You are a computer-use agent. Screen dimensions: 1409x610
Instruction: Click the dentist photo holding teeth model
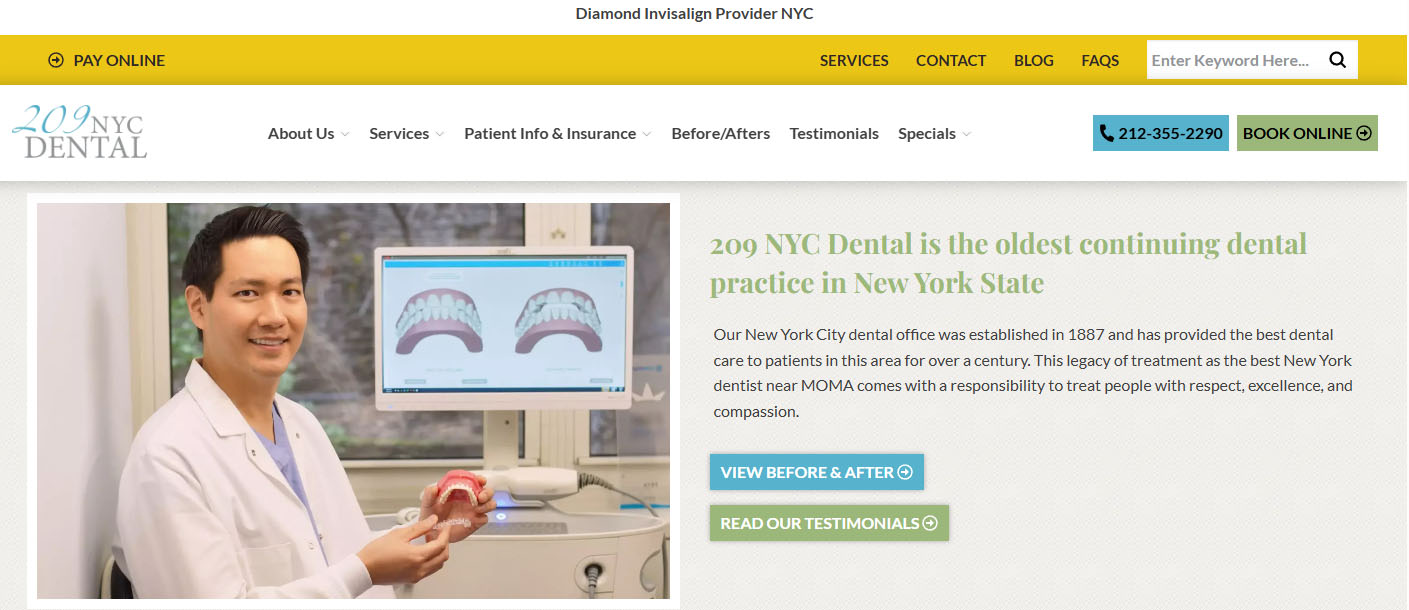click(353, 401)
